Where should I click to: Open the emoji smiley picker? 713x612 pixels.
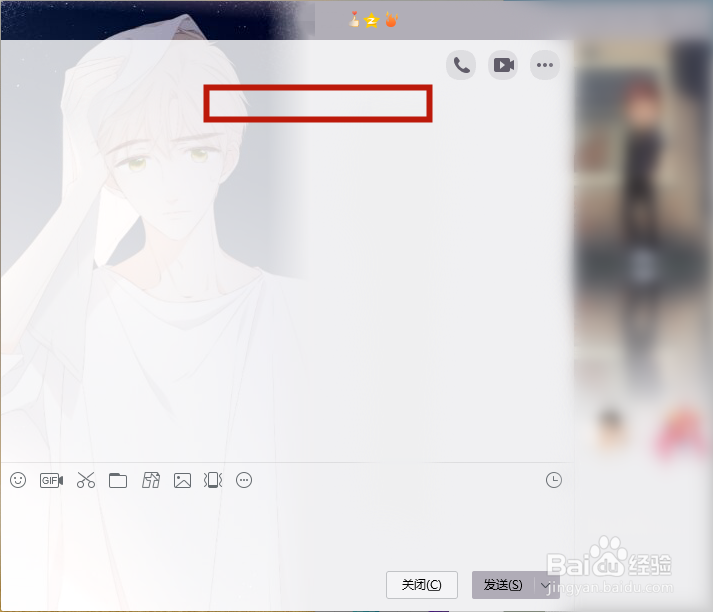18,480
